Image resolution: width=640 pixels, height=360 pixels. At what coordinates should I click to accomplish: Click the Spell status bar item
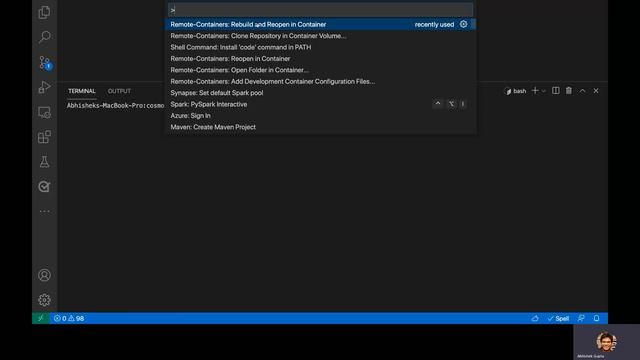coord(558,318)
